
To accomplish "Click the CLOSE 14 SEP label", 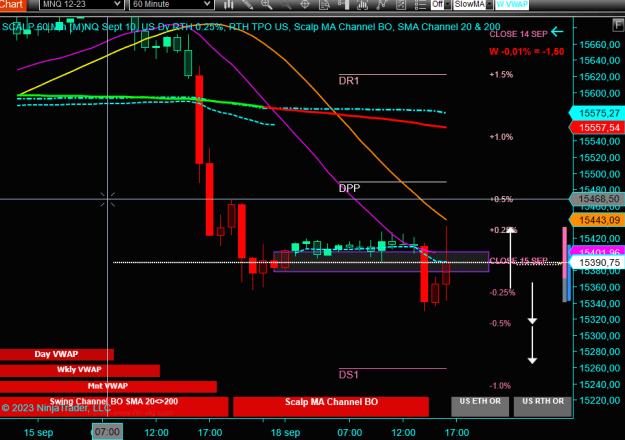I will tap(518, 34).
